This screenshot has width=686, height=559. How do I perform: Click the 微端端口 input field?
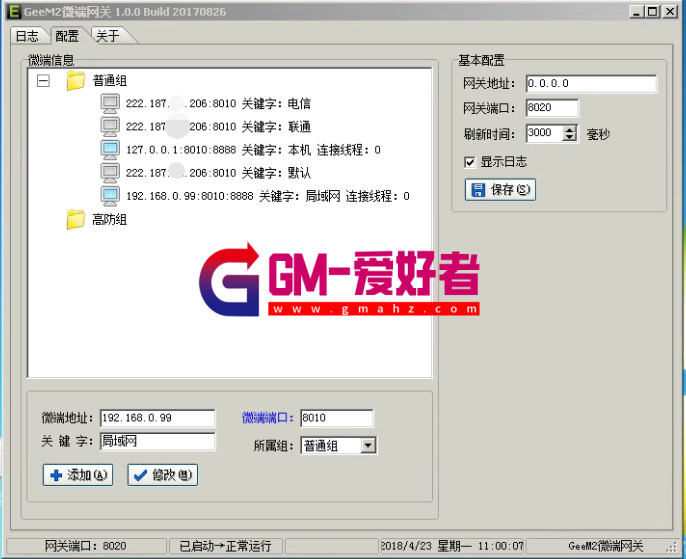(x=336, y=418)
